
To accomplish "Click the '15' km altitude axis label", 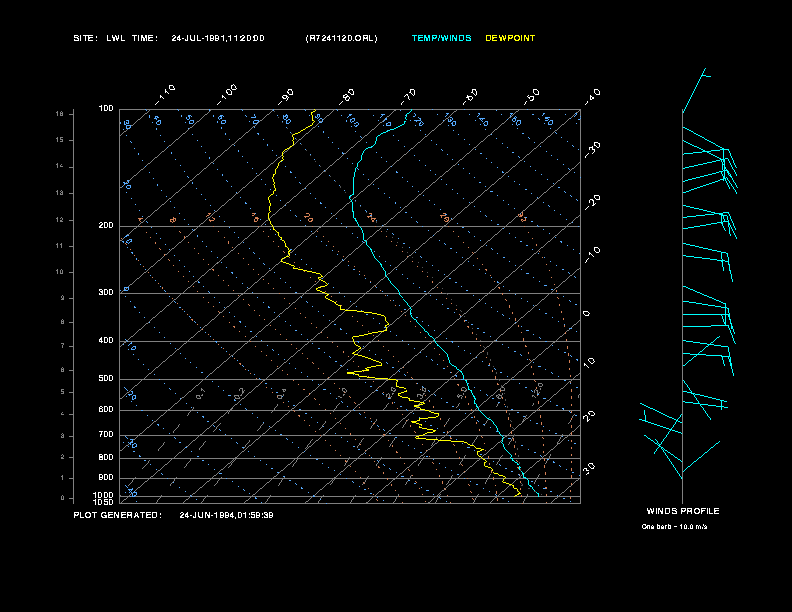I will (x=60, y=140).
